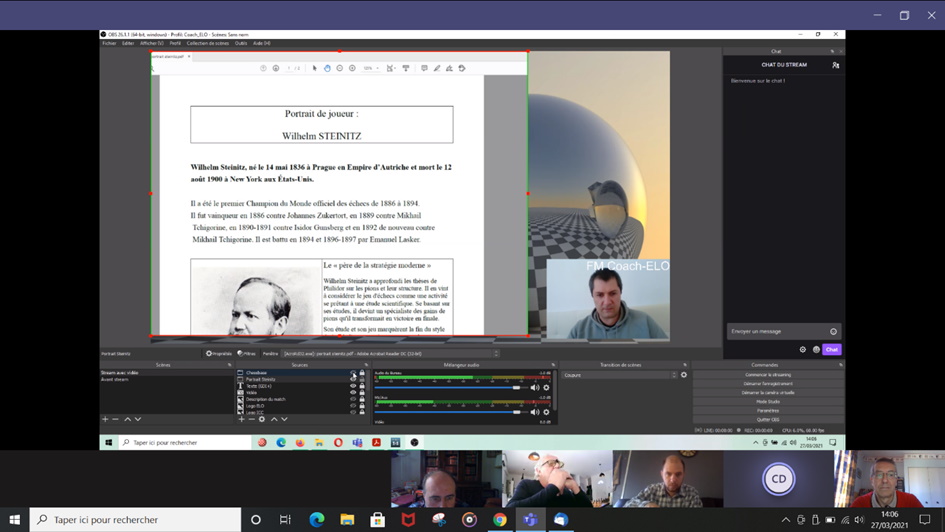Viewport: 945px width, 532px height.
Task: Open OBS Collection de scènes menu
Action: pyautogui.click(x=207, y=43)
